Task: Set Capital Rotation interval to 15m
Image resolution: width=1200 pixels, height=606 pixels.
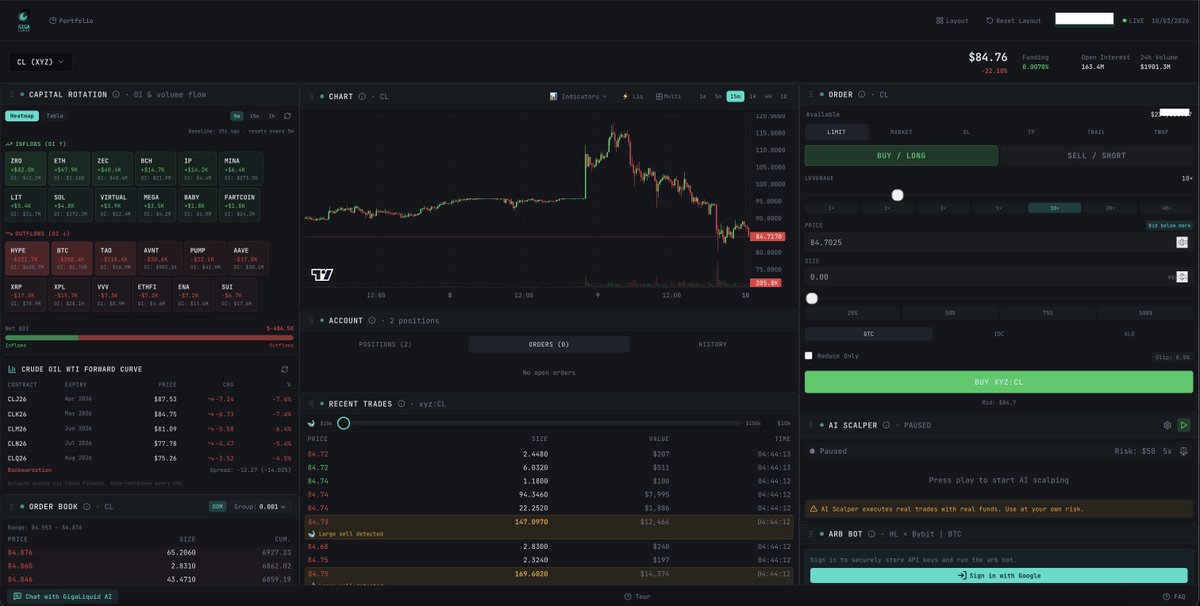Action: tap(254, 116)
